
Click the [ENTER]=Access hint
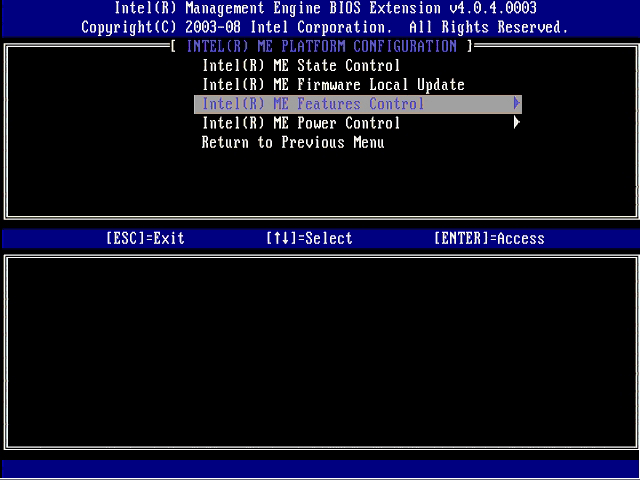[489, 238]
